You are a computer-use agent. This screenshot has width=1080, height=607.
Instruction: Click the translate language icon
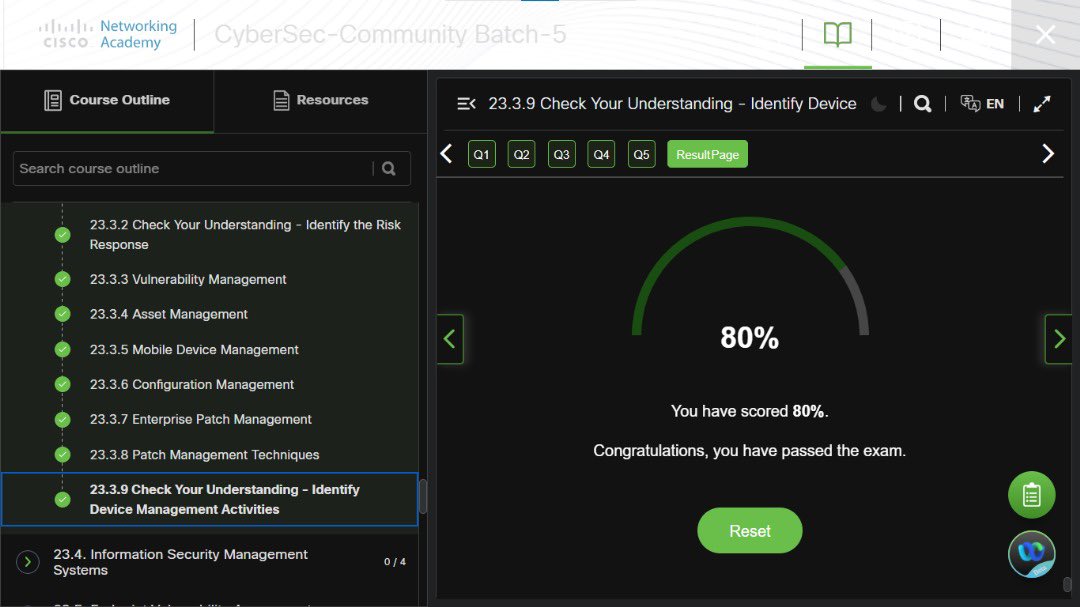coord(970,104)
